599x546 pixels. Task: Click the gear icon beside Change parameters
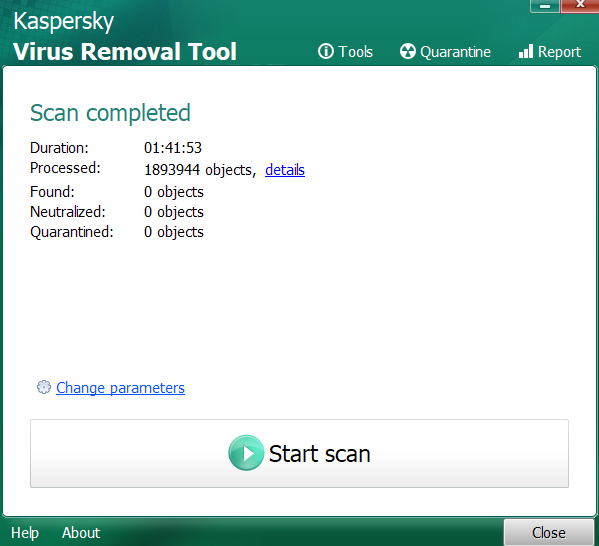click(44, 387)
